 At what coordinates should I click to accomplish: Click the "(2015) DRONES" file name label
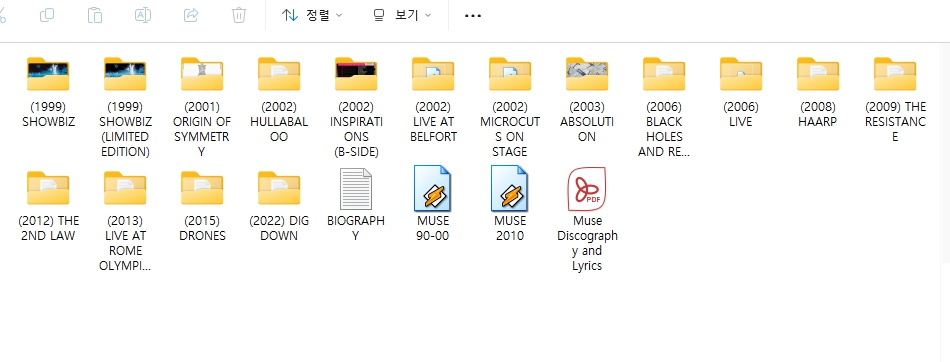[202, 228]
